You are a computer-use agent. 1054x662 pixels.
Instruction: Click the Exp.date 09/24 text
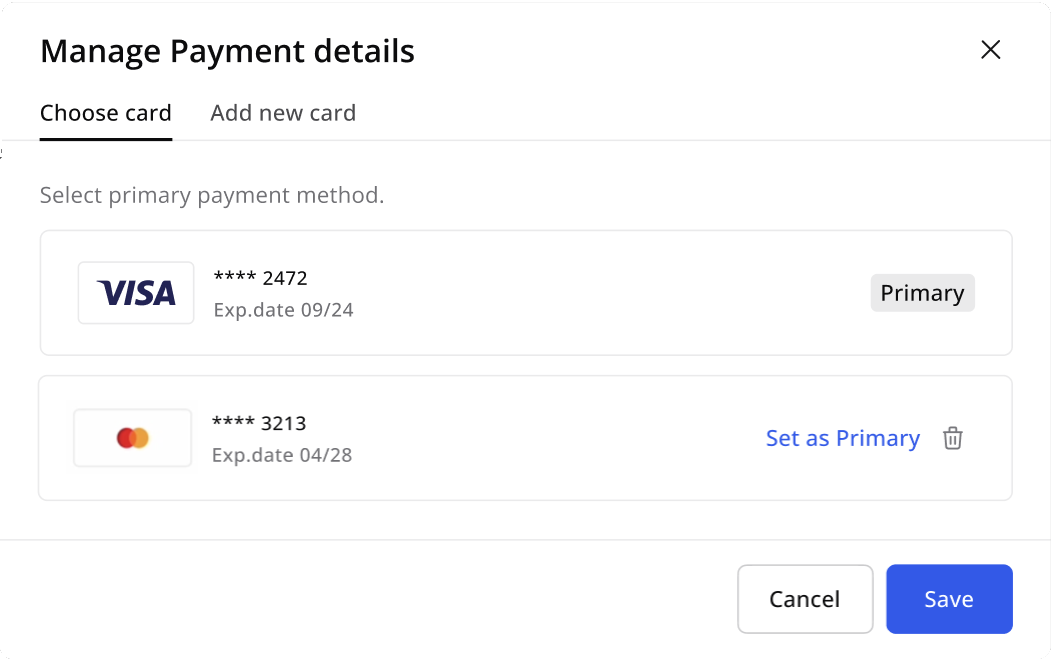click(283, 310)
